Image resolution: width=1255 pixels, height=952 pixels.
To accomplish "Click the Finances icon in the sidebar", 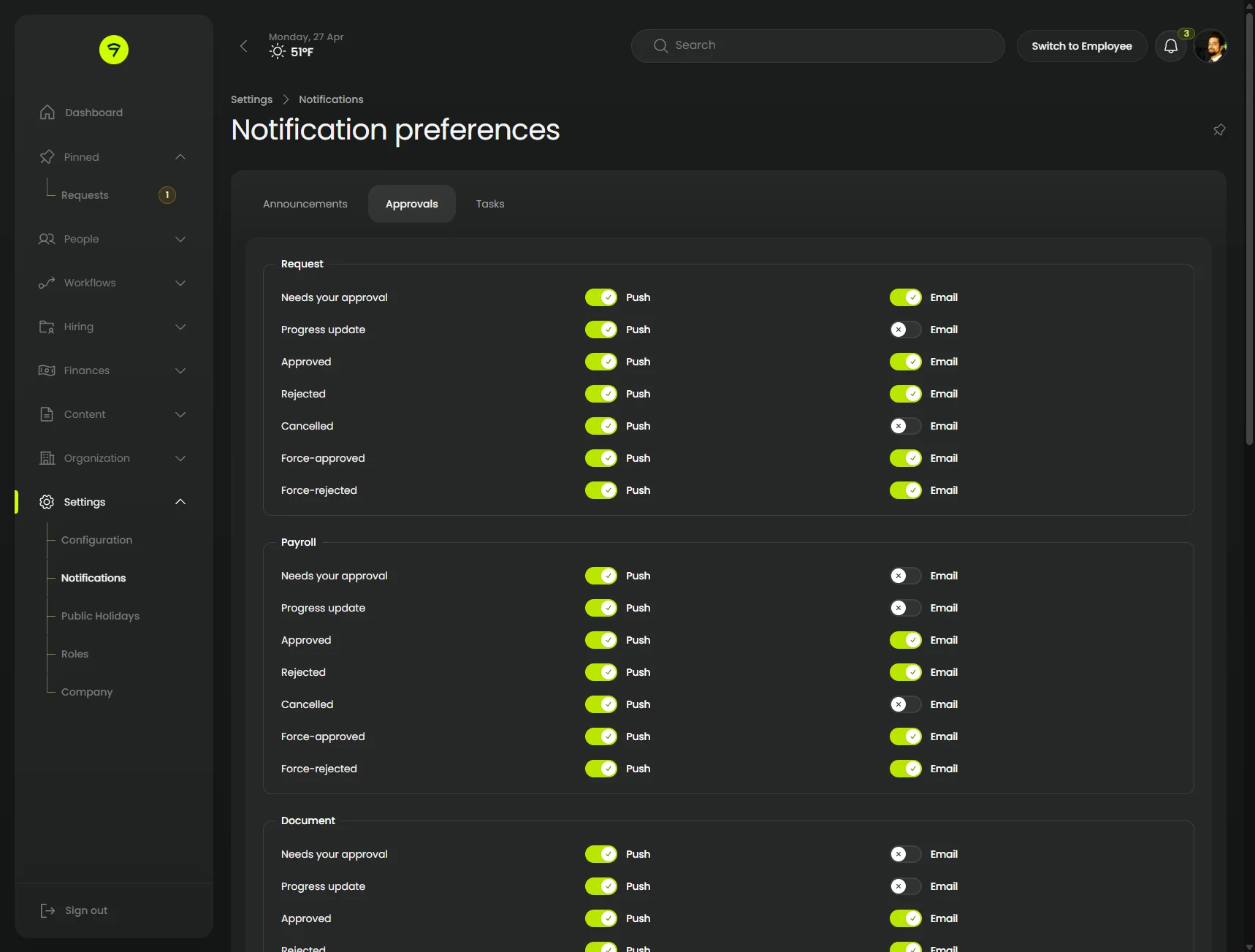I will click(47, 370).
